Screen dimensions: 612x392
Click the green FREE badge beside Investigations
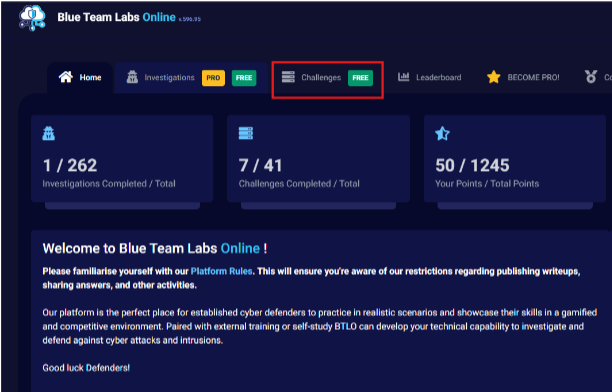[x=244, y=78]
